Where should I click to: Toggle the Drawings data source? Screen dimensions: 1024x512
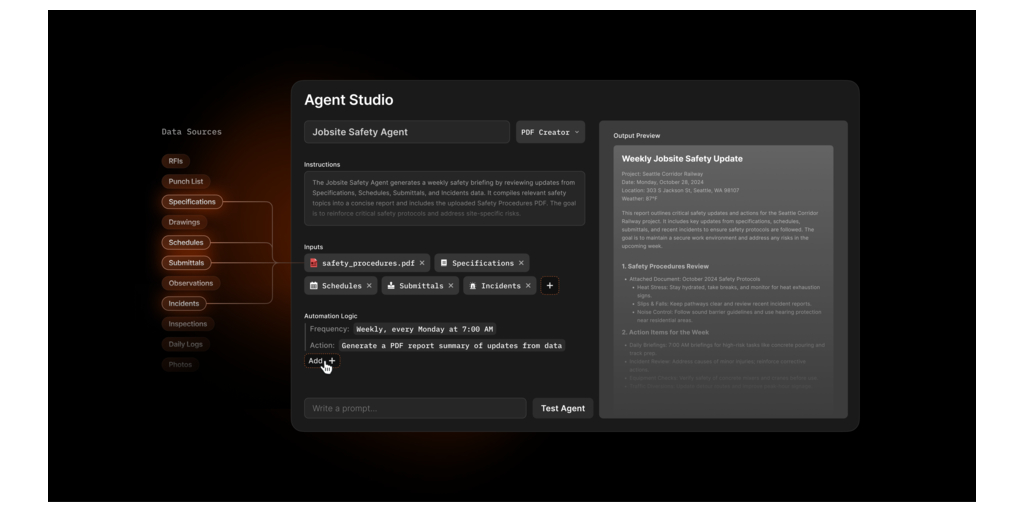[x=184, y=222]
